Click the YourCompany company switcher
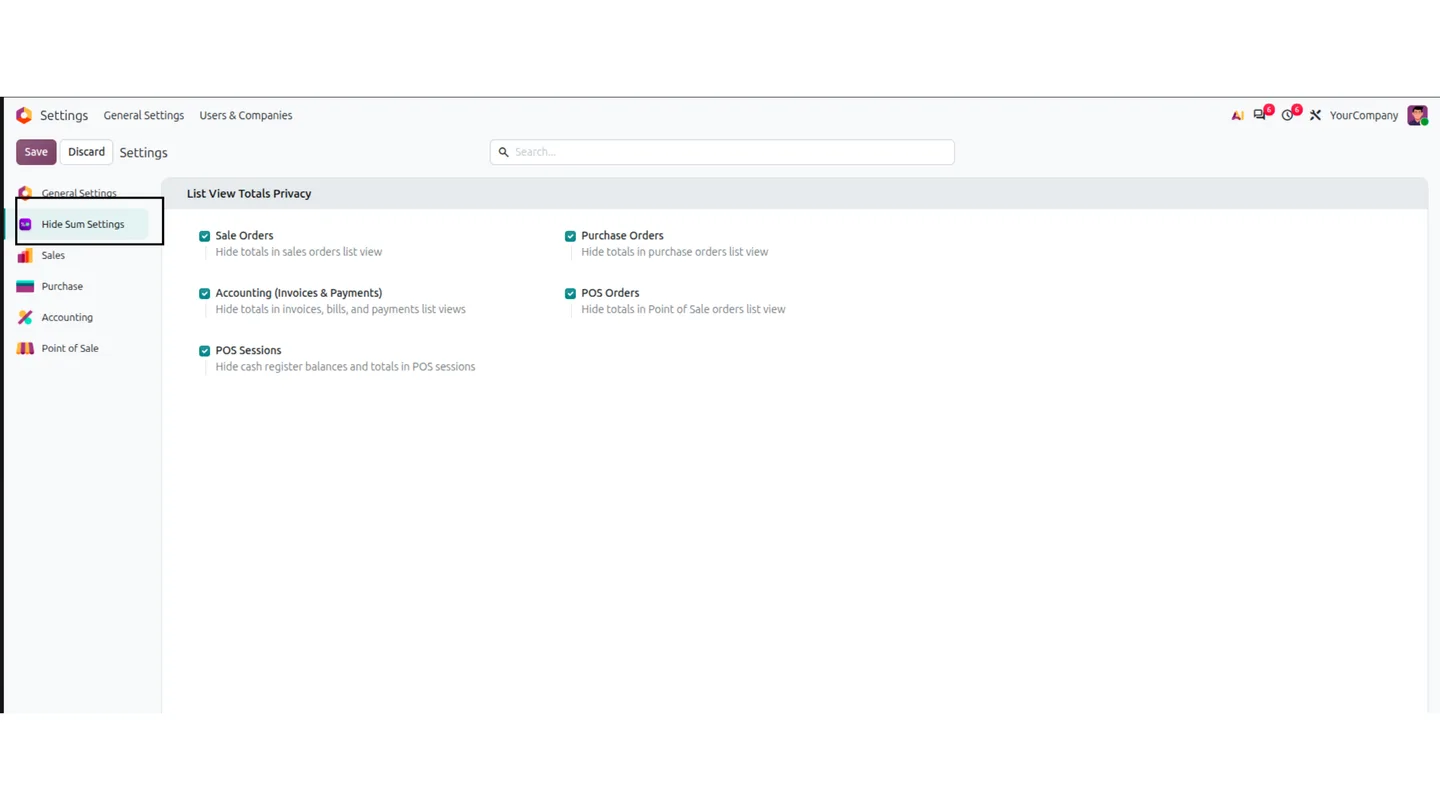Screen dimensions: 1440x810 pyautogui.click(x=1363, y=115)
